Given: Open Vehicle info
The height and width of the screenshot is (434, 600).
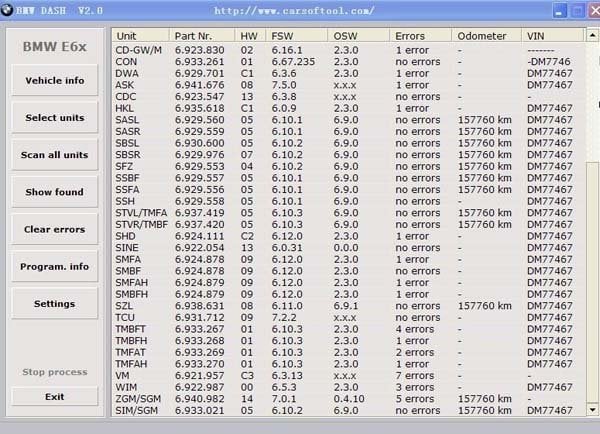Looking at the screenshot, I should coord(55,80).
